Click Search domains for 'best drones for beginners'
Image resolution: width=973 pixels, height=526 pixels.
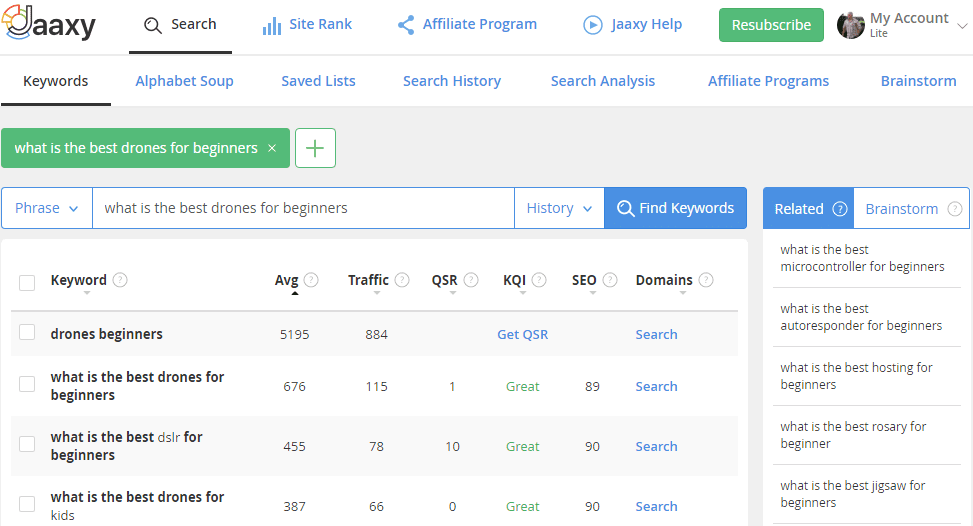pyautogui.click(x=656, y=386)
